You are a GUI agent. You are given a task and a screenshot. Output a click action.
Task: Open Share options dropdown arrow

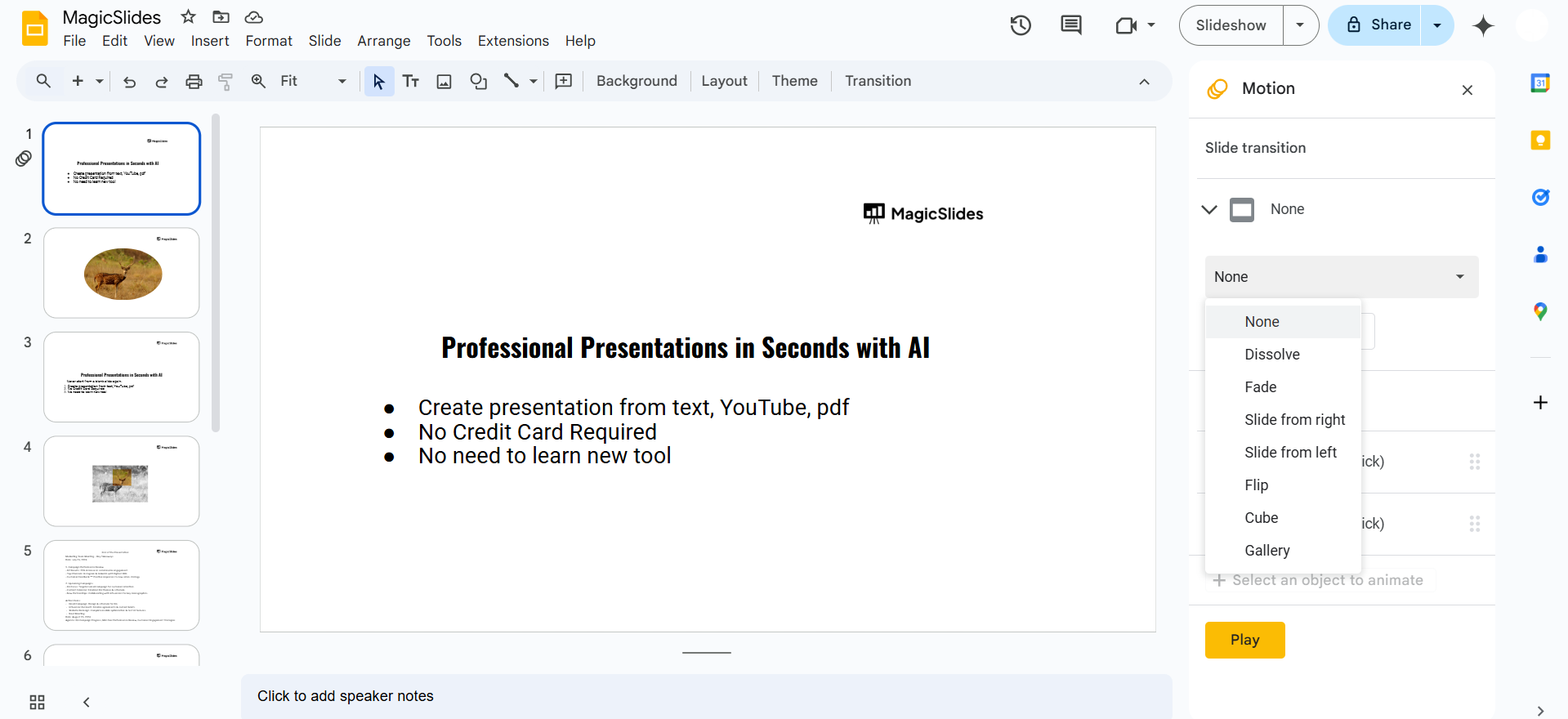click(x=1437, y=25)
